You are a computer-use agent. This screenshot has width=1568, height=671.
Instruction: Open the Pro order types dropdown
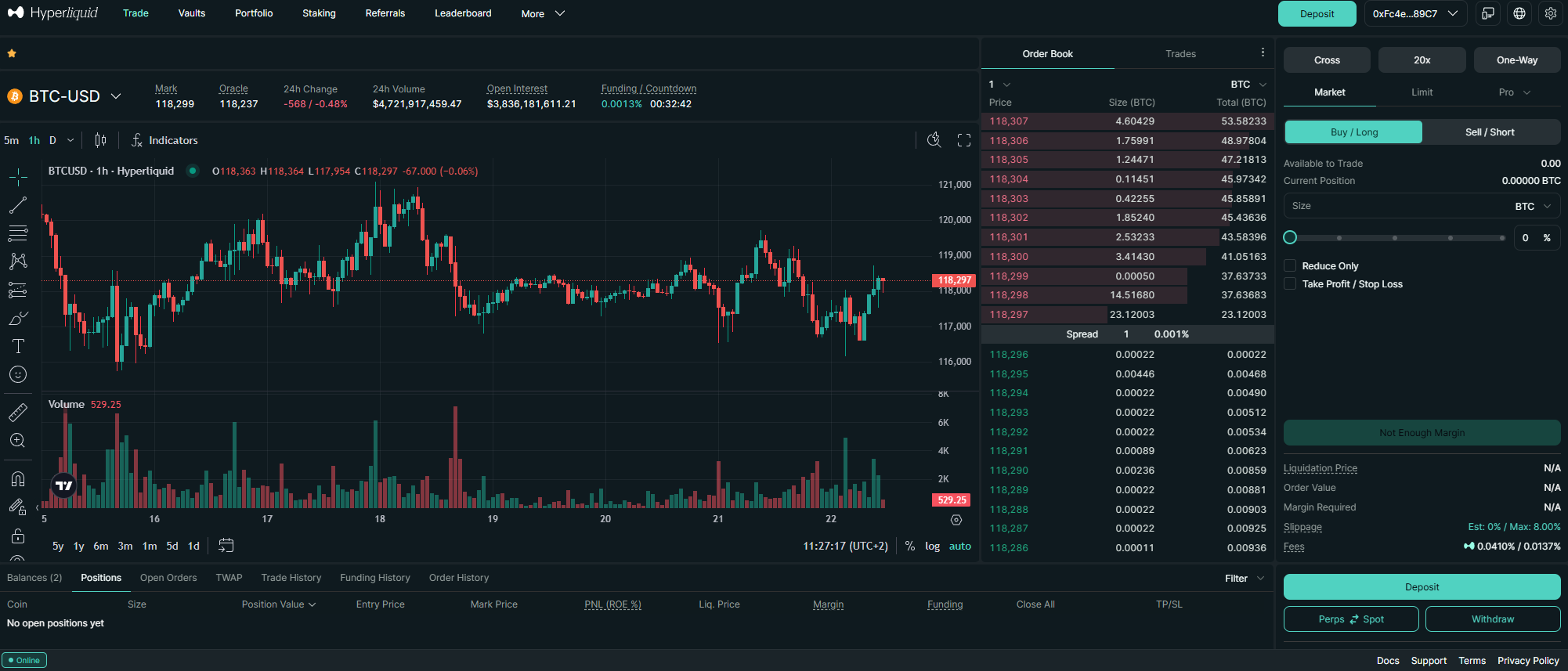pos(1514,92)
